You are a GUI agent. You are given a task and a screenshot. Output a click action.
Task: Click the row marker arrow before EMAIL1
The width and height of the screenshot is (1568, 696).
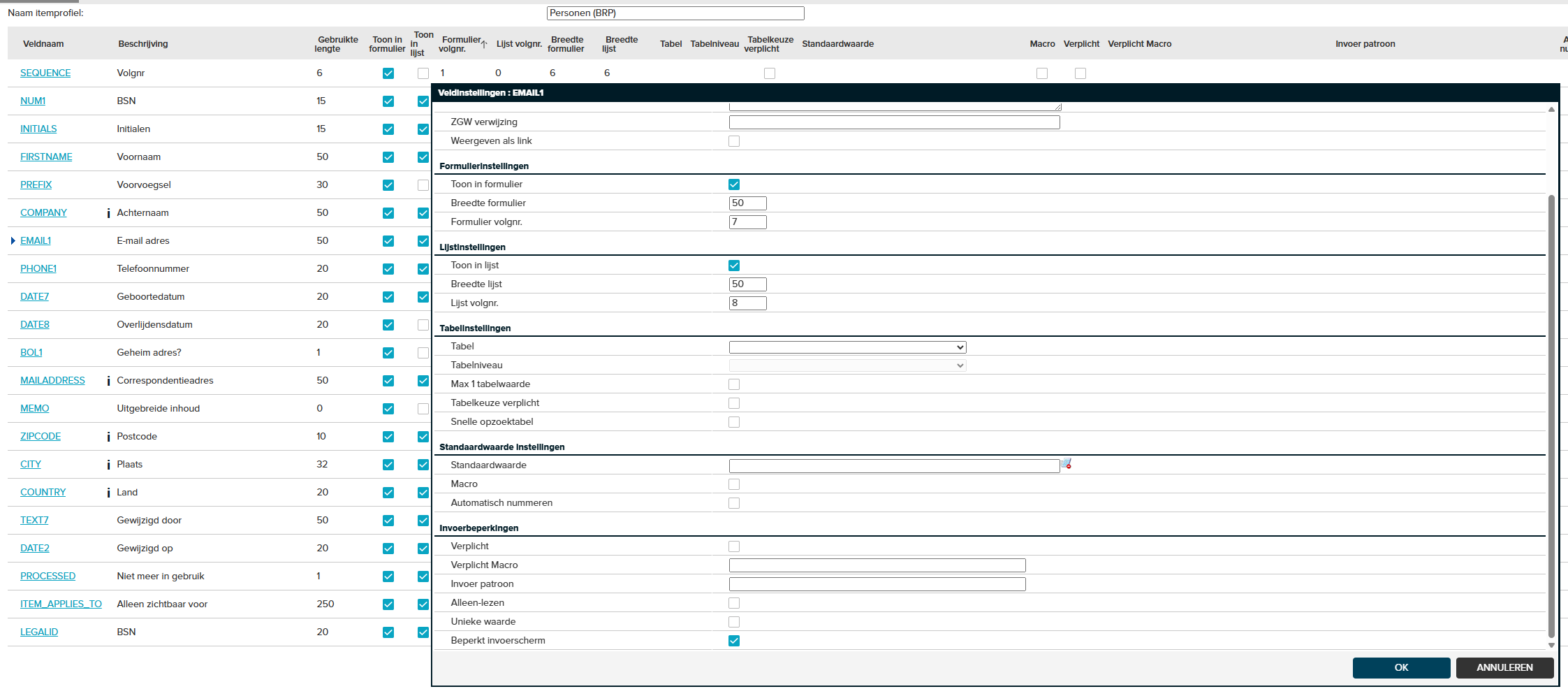(13, 241)
